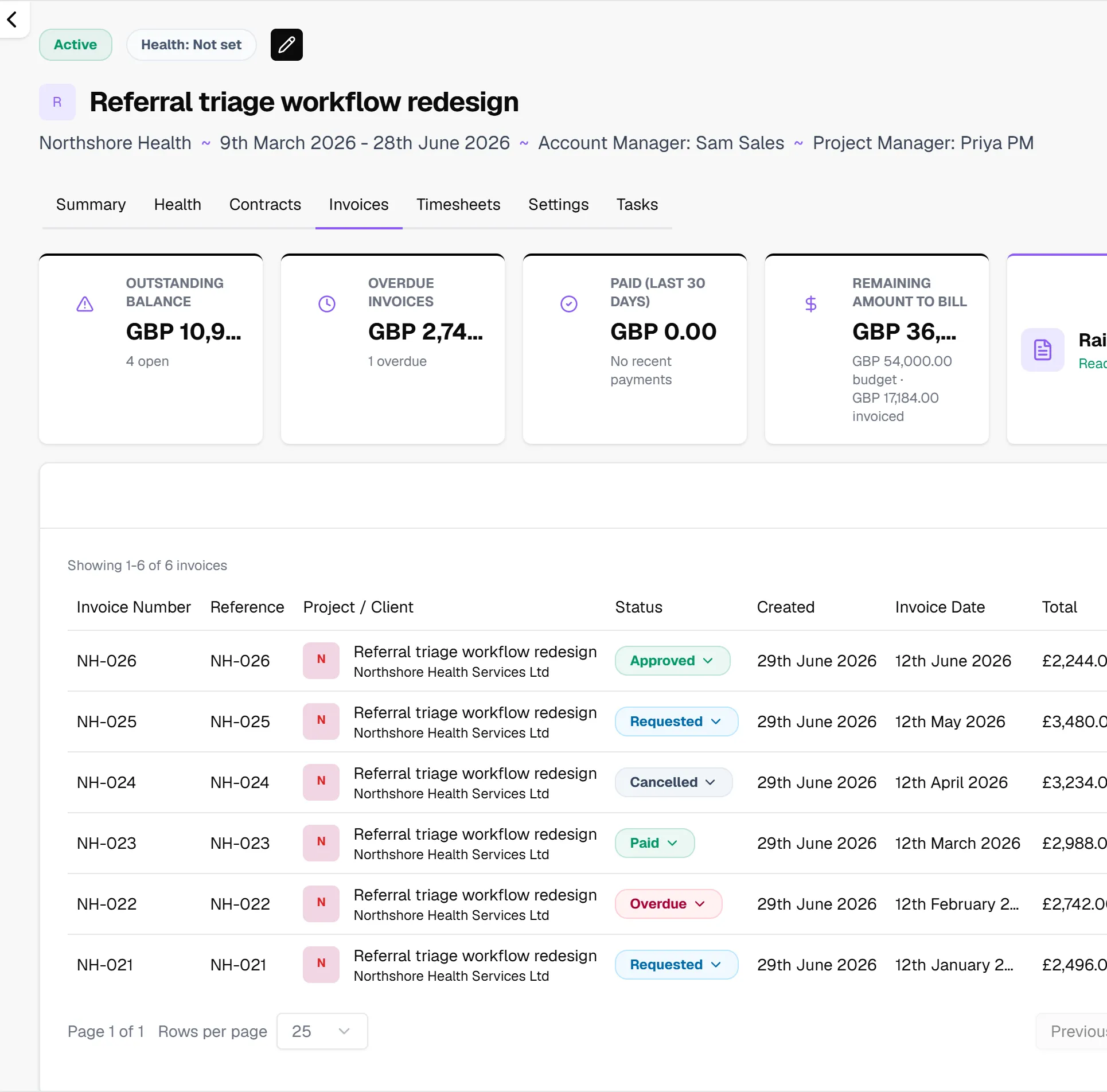Click the Active status badge
The width and height of the screenshot is (1107, 1092).
pyautogui.click(x=75, y=45)
